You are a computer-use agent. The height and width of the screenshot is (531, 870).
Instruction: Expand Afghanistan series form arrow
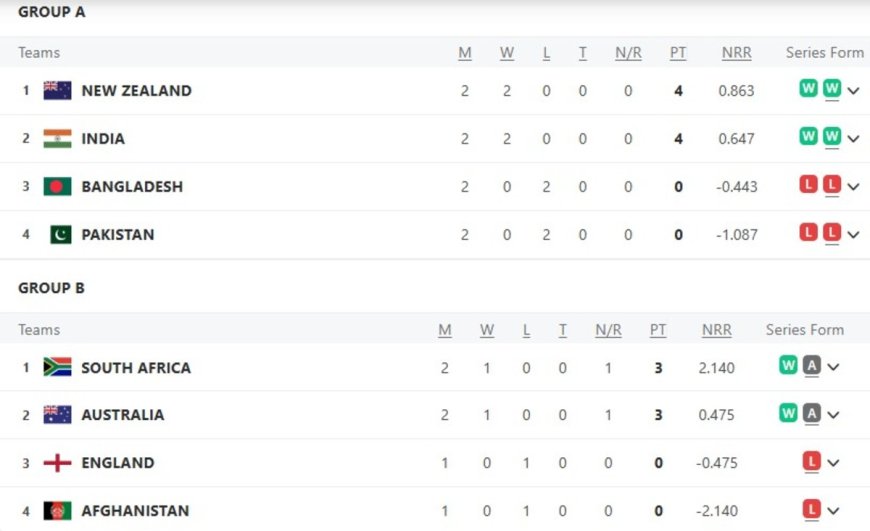pyautogui.click(x=833, y=511)
